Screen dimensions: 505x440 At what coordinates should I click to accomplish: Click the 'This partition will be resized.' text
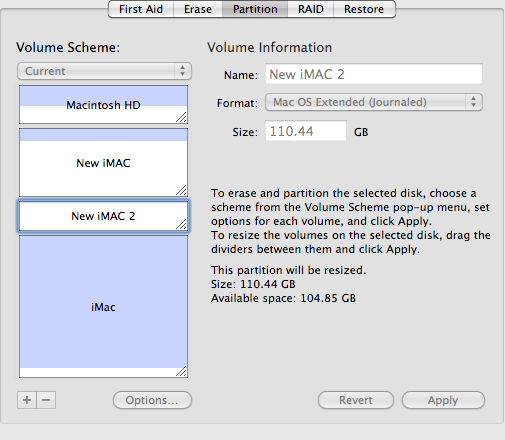point(288,270)
